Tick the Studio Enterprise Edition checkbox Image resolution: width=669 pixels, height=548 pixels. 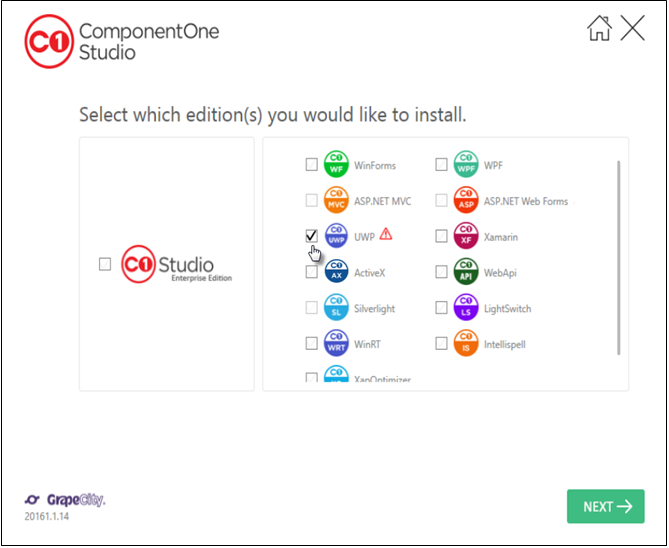pos(105,264)
